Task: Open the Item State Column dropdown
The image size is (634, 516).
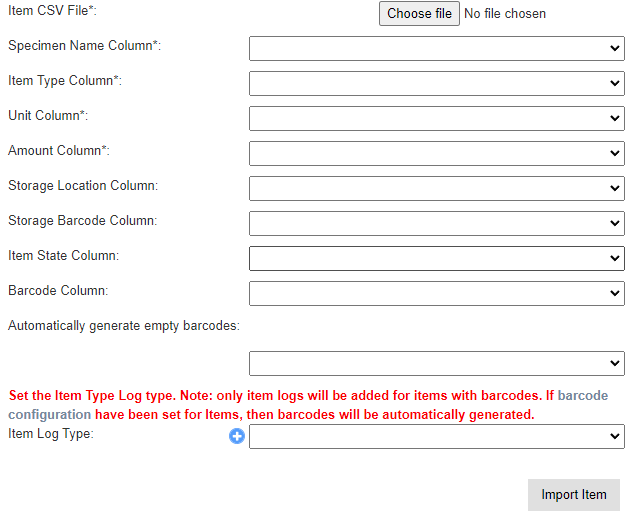Action: (436, 258)
